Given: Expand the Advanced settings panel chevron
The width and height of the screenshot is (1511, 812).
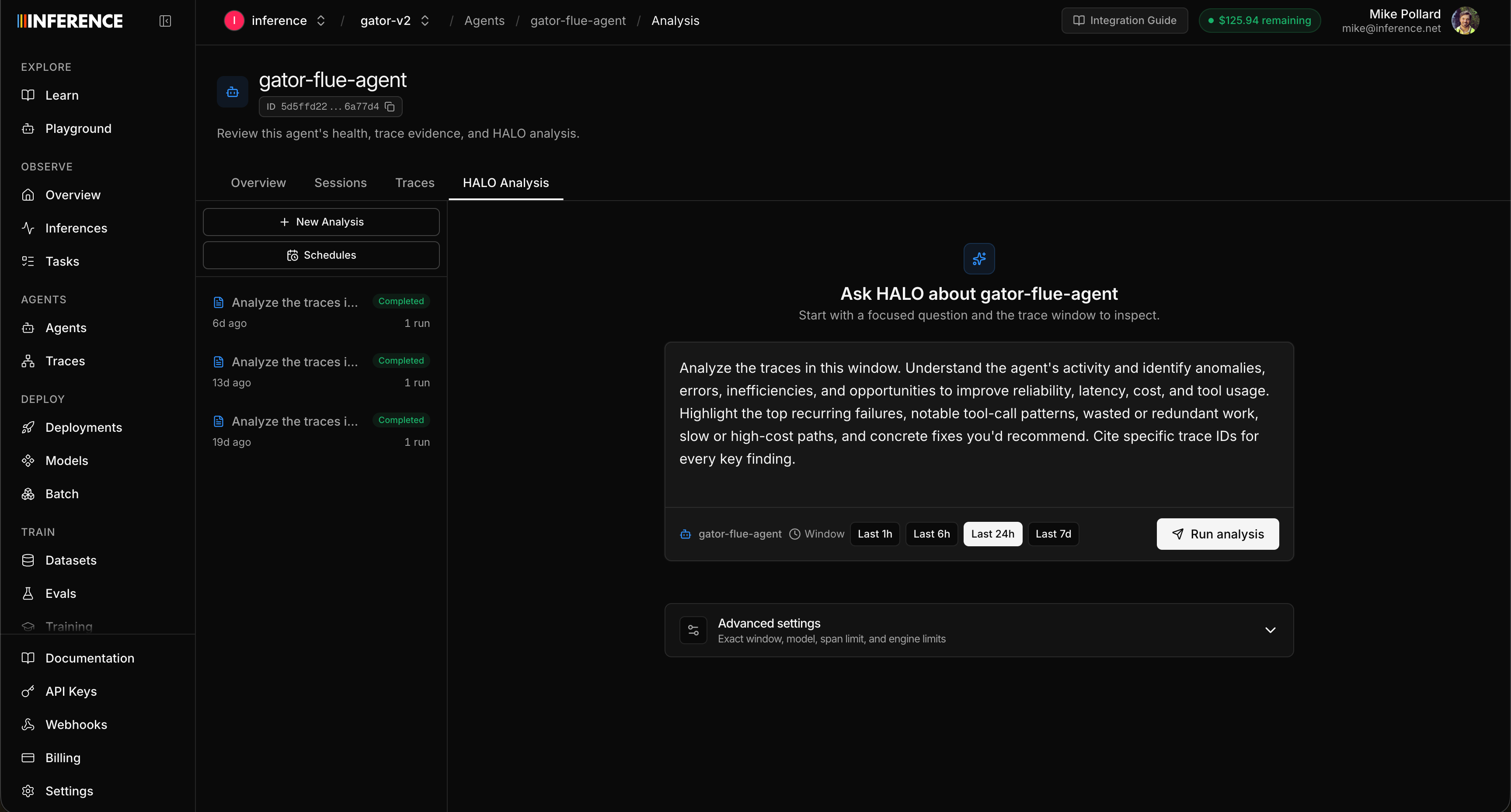Looking at the screenshot, I should tap(1270, 630).
